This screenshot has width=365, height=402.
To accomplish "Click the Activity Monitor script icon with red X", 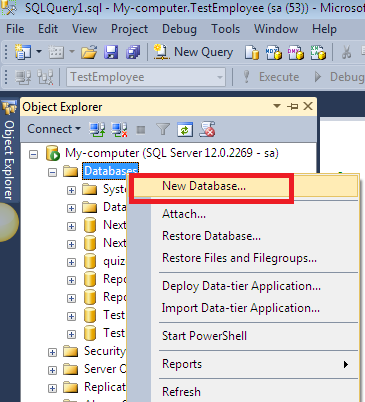I will (x=207, y=129).
